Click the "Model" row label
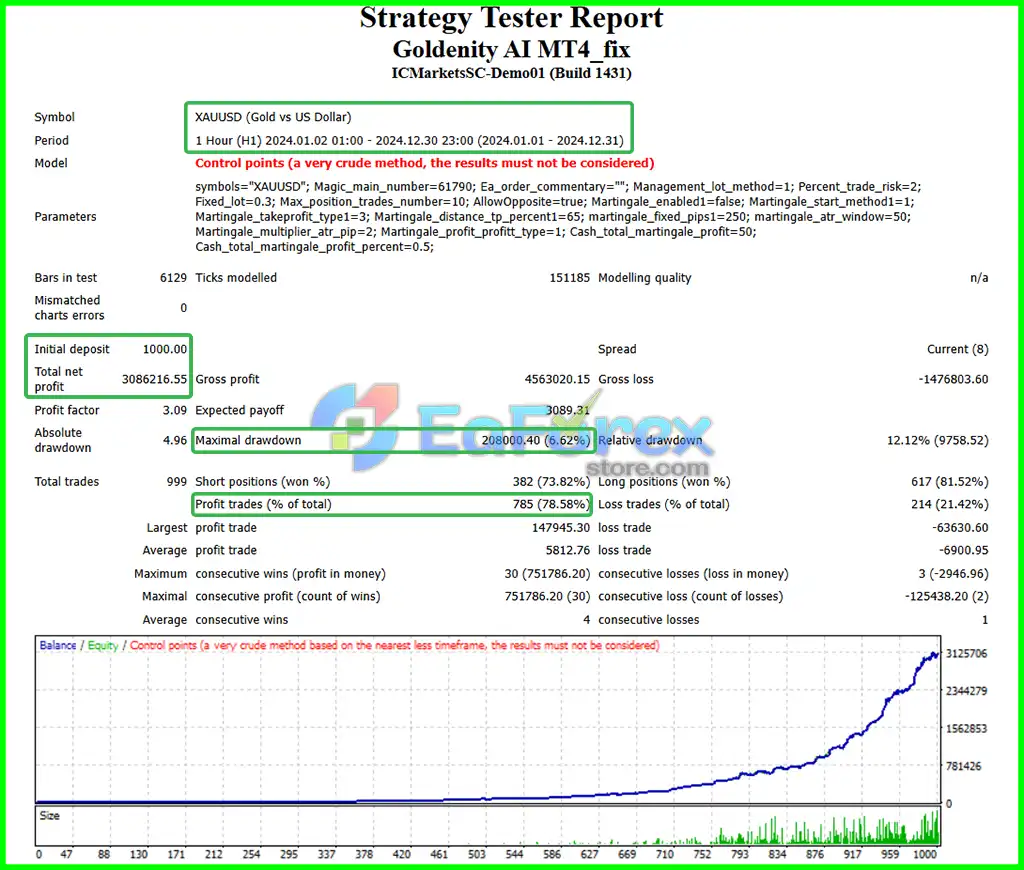The width and height of the screenshot is (1024, 870). (x=51, y=163)
